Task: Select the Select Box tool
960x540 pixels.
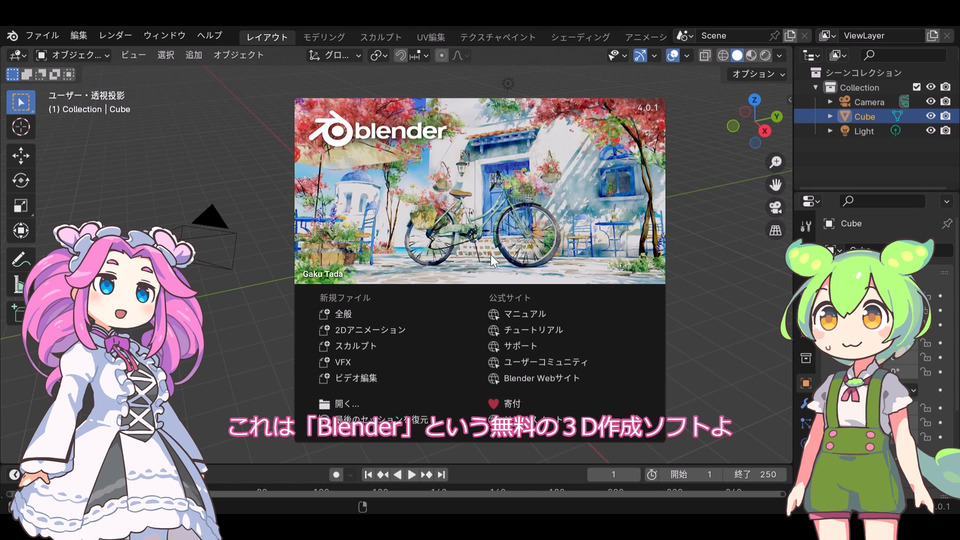Action: (21, 102)
